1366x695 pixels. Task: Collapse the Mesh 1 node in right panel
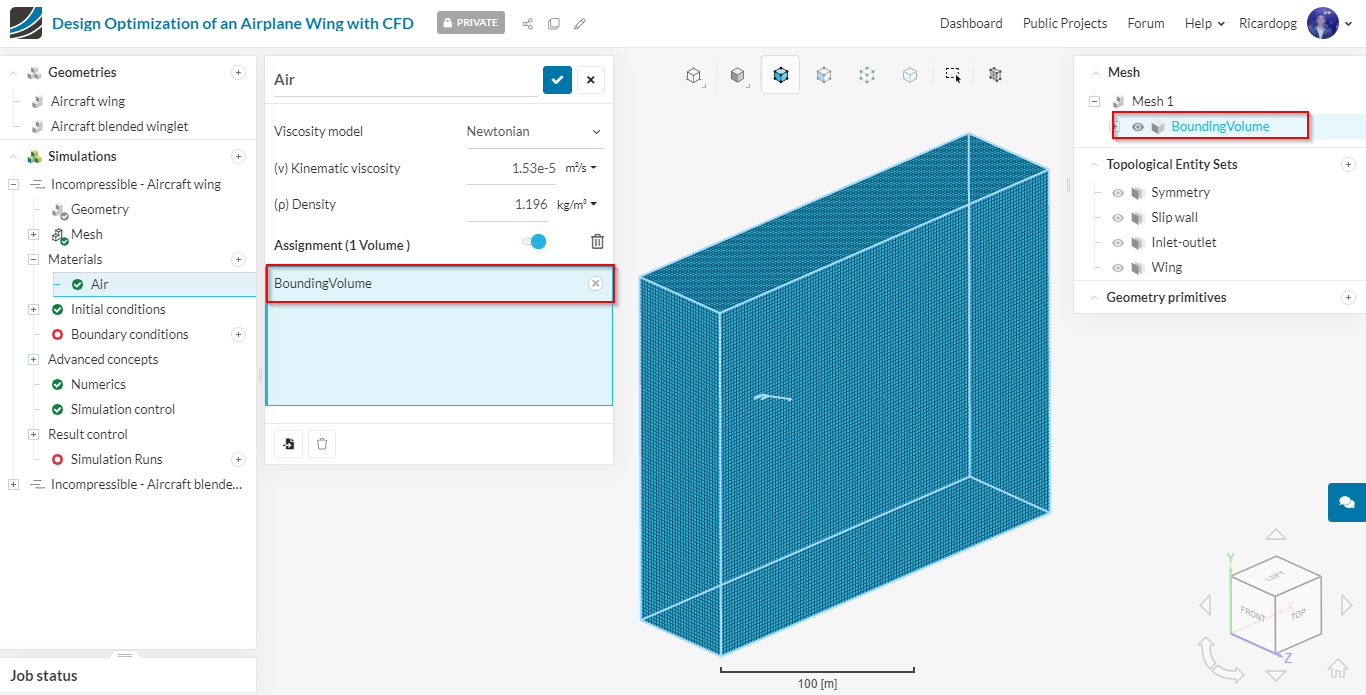click(1094, 101)
